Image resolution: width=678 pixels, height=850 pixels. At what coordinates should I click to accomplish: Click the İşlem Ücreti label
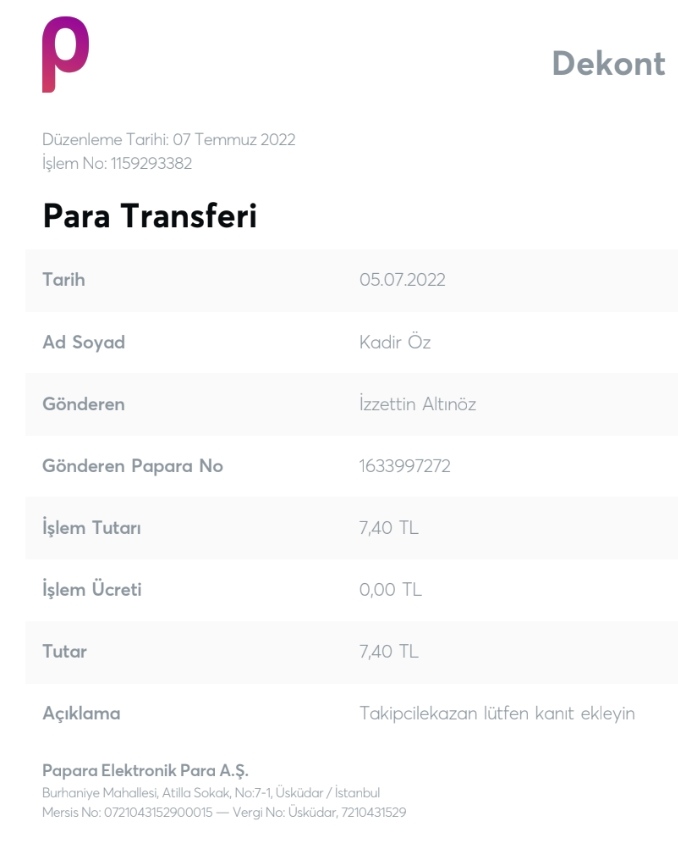[92, 589]
